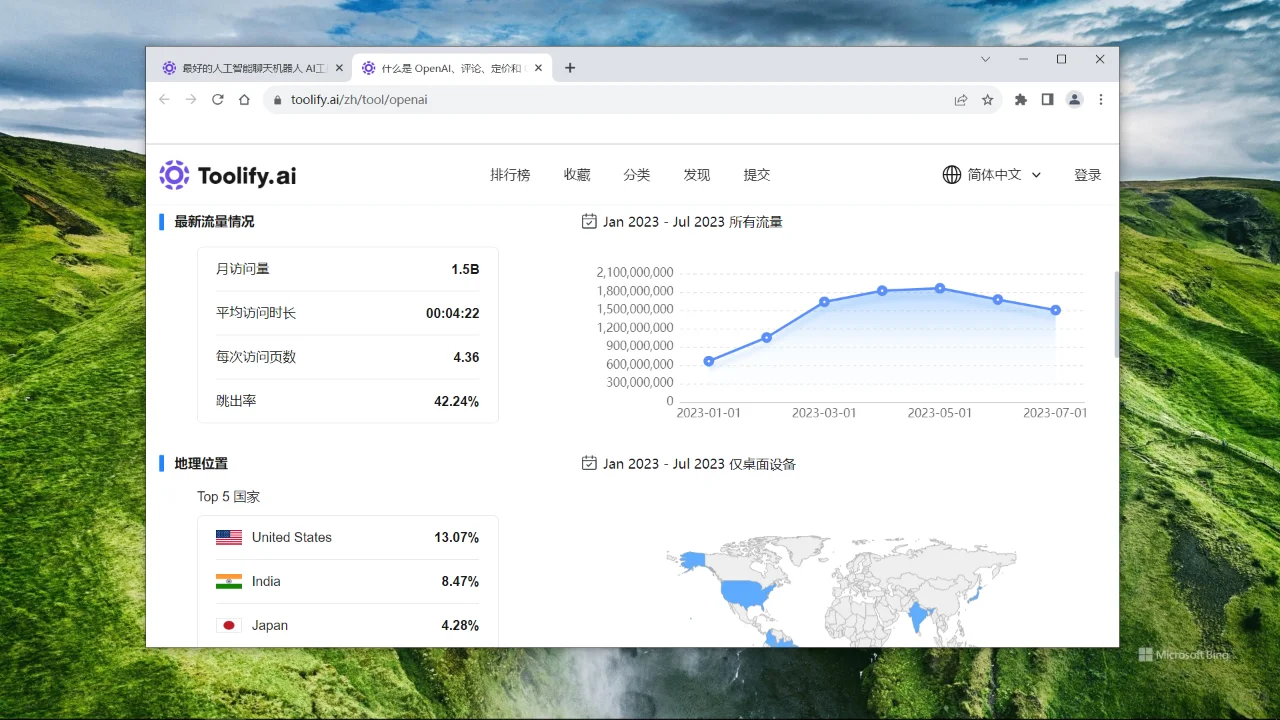Open the Chrome three-dot menu
This screenshot has width=1280, height=720.
click(x=1100, y=99)
